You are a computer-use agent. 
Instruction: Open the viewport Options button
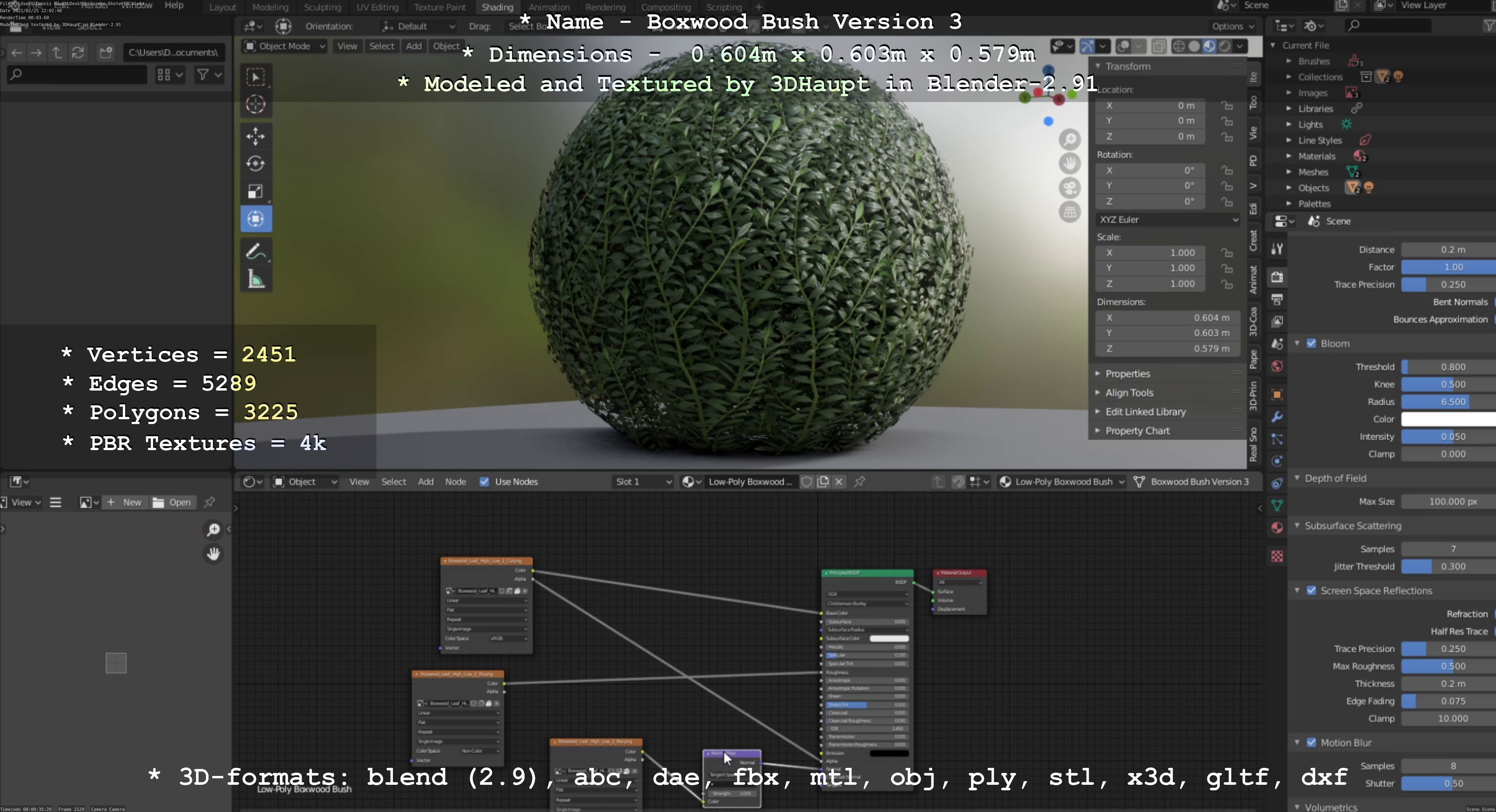[1232, 26]
